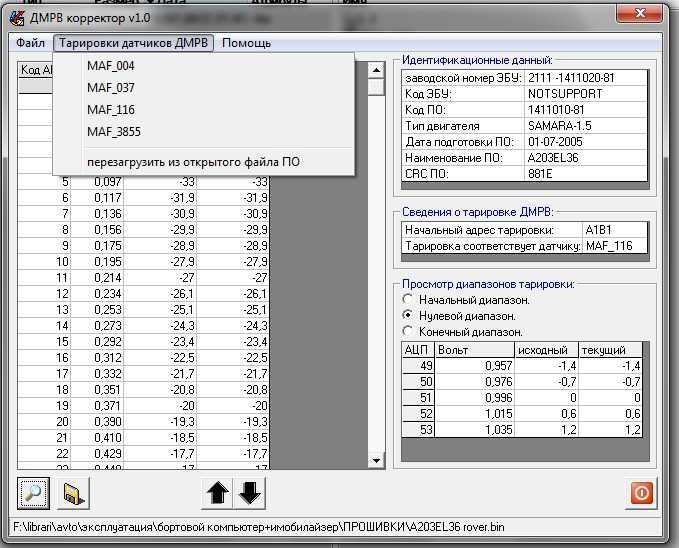Click текущий column header
Viewport: 679px width, 548px height.
tap(611, 350)
